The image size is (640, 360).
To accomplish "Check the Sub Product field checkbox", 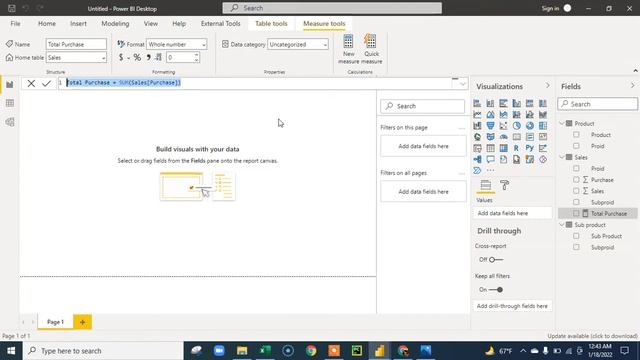I will 576,236.
